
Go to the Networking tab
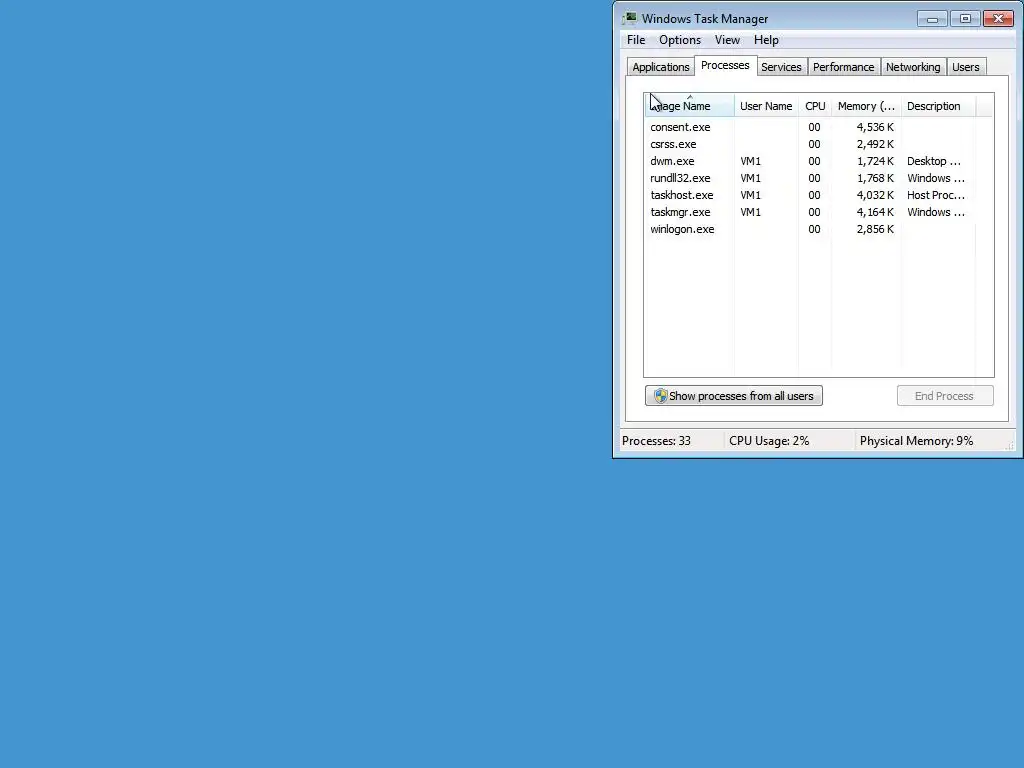[x=913, y=67]
